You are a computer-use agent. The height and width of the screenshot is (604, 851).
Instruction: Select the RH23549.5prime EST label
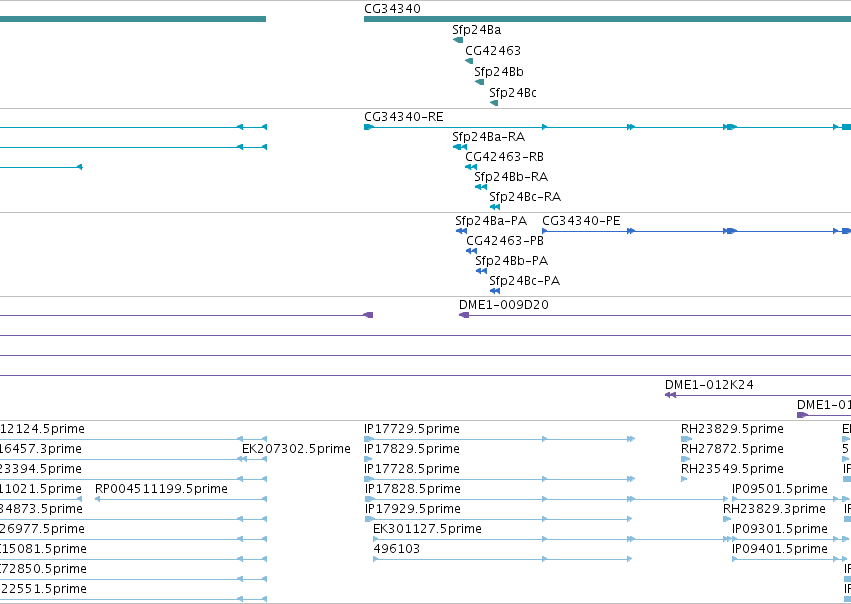[732, 469]
